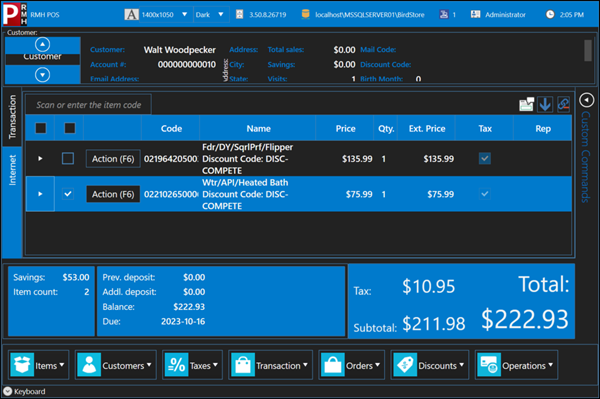
Task: Click account number 000000000010
Action: (x=187, y=64)
